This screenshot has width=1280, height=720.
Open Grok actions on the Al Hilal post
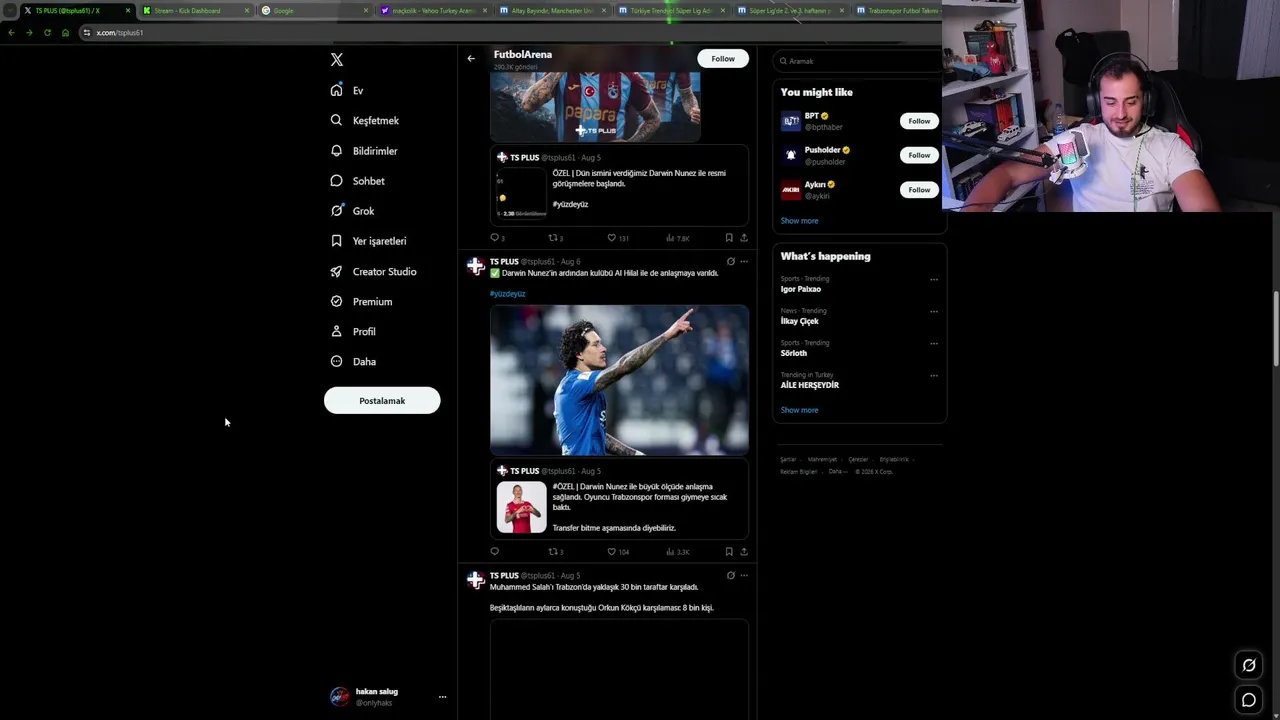[730, 262]
